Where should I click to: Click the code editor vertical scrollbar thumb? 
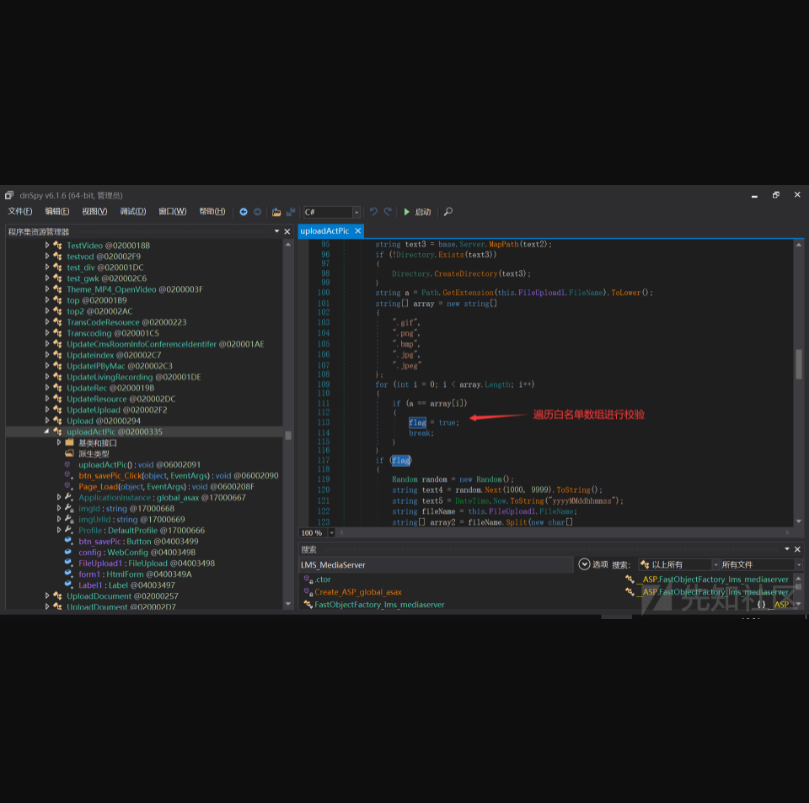coord(797,364)
